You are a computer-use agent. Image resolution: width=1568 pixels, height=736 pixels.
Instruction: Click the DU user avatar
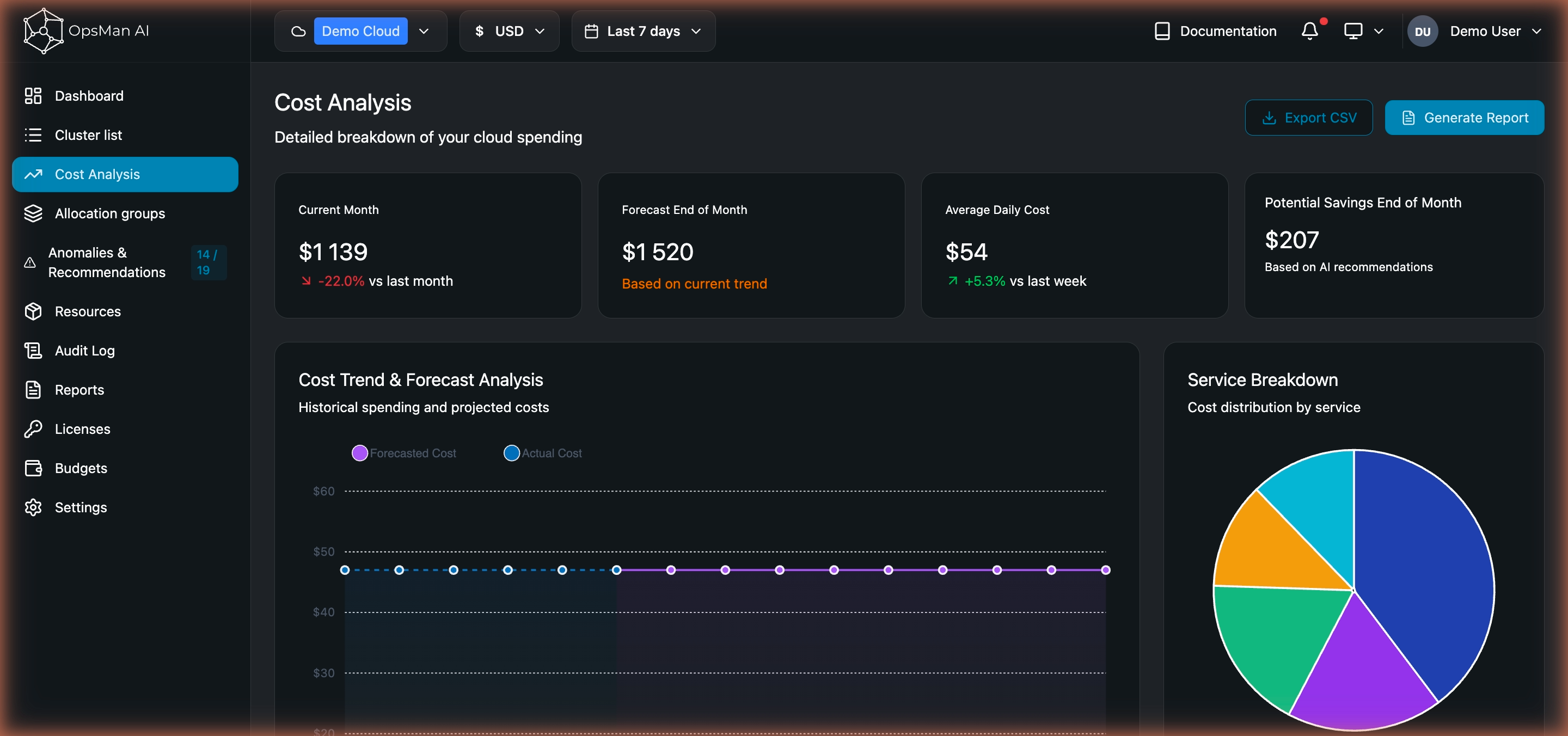coord(1422,31)
